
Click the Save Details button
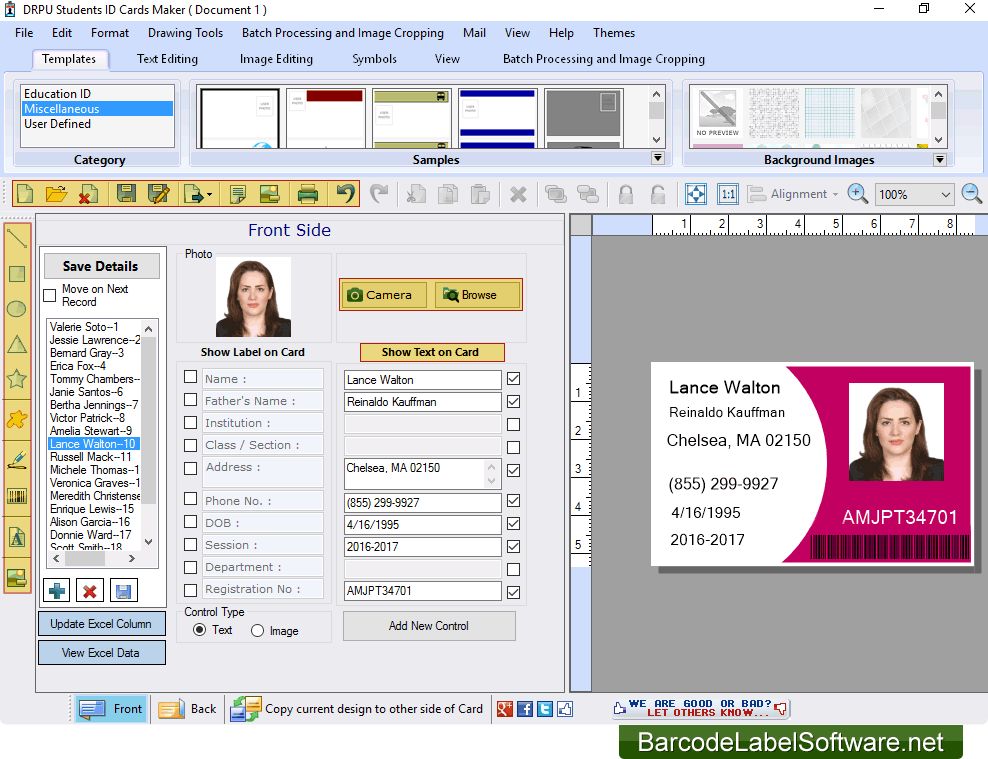point(101,266)
